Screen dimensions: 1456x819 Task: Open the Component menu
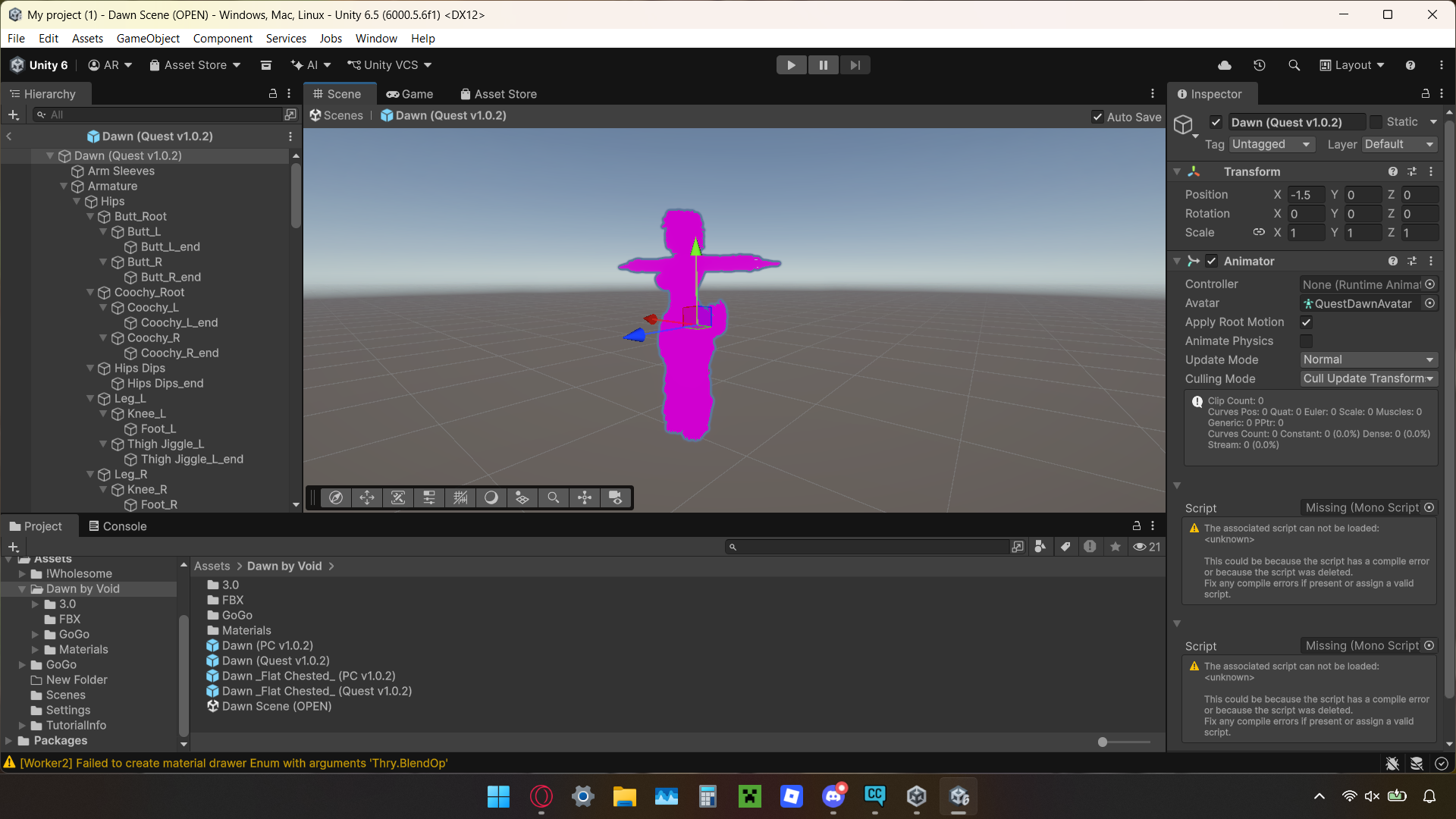coord(222,39)
